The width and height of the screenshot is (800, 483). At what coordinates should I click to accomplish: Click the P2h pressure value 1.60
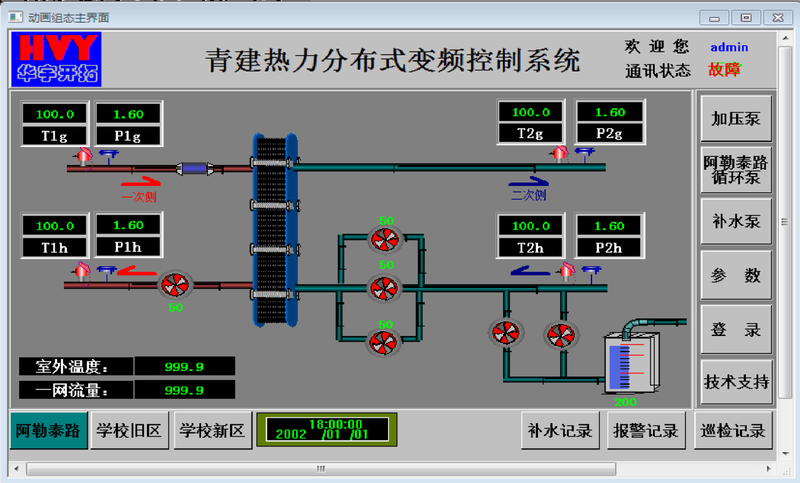(x=609, y=225)
